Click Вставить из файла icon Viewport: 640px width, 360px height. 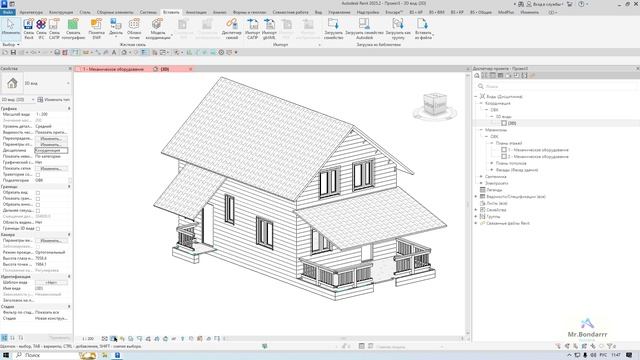click(x=423, y=29)
